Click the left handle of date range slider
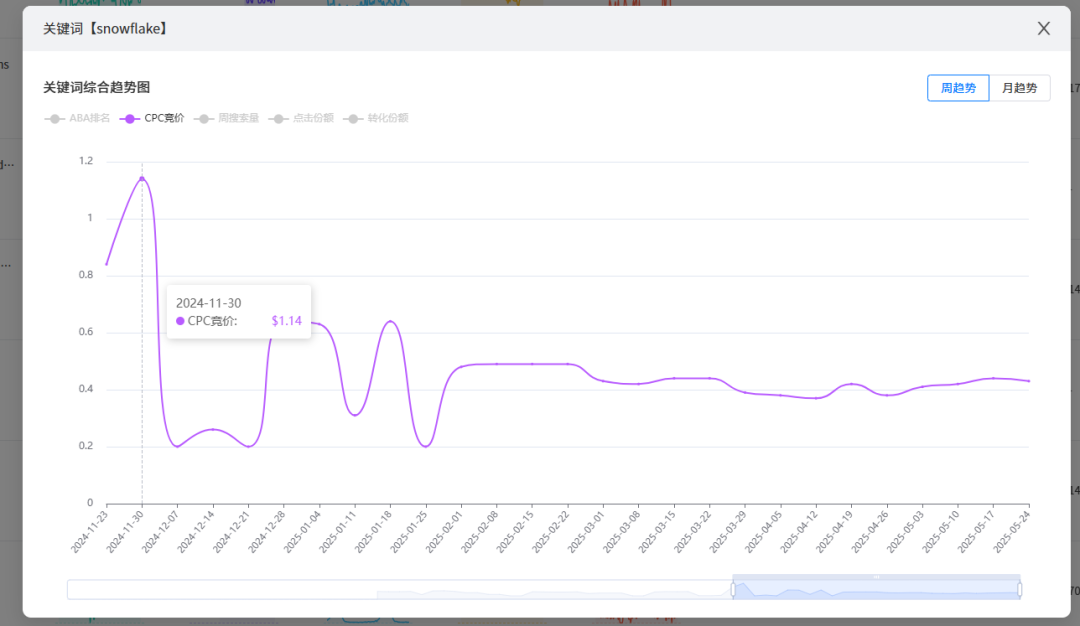The width and height of the screenshot is (1080, 626). point(733,590)
